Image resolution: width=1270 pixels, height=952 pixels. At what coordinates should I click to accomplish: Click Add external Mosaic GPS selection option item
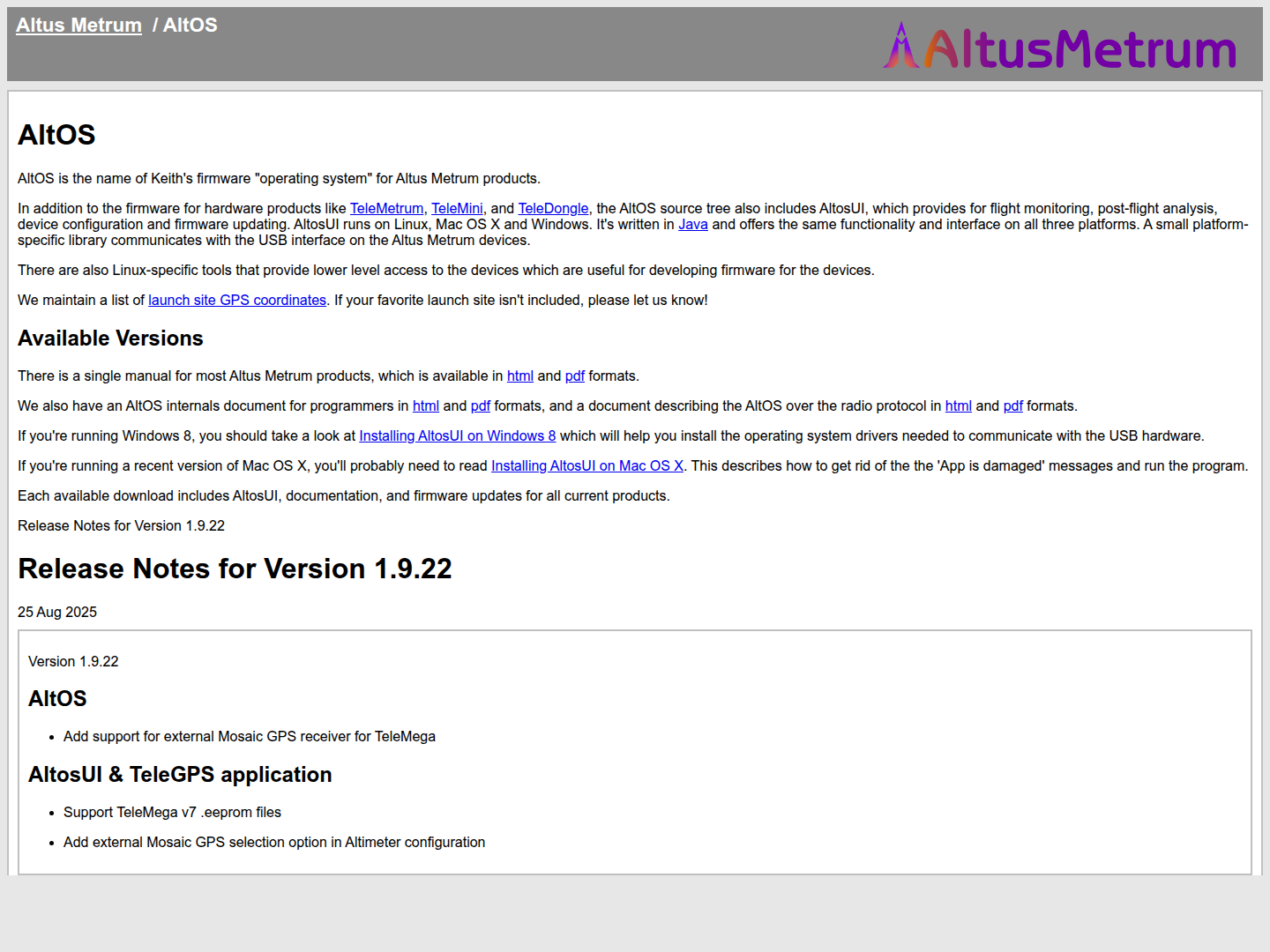click(274, 842)
